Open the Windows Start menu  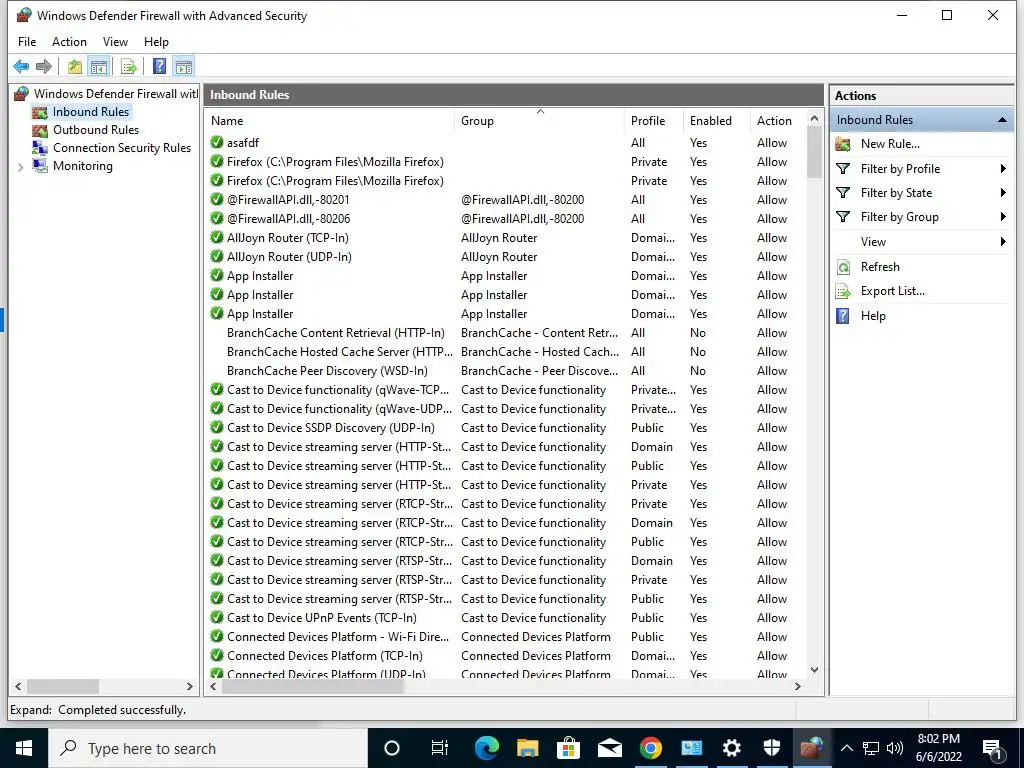(24, 748)
